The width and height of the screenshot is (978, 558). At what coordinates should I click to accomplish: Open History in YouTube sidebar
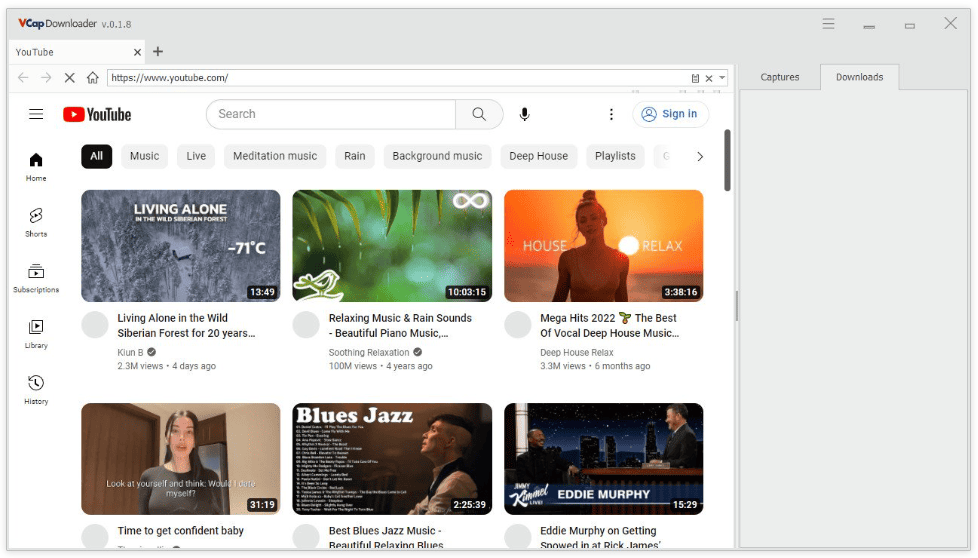click(x=36, y=390)
